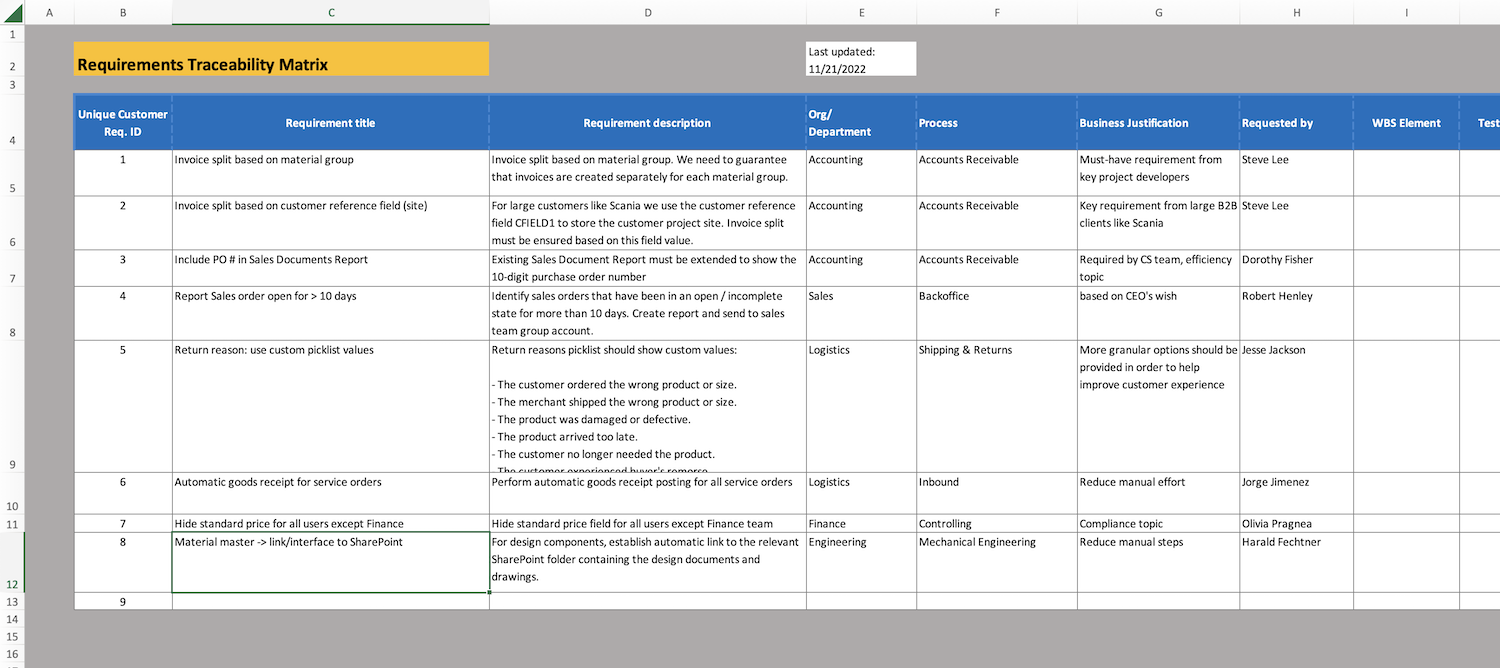Select 'Return reason: use custom picklist values'
Image resolution: width=1500 pixels, height=668 pixels.
click(x=331, y=406)
